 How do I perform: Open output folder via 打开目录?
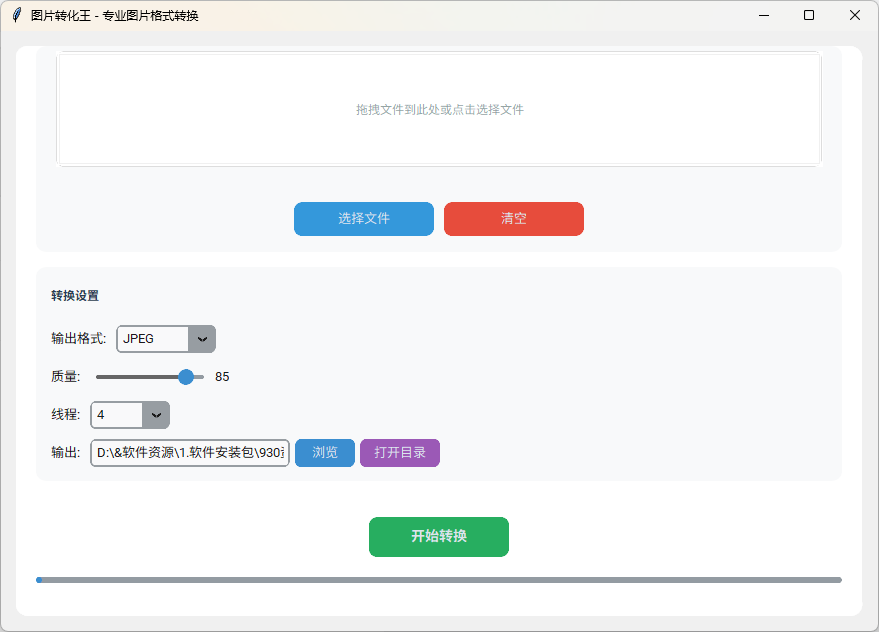tap(400, 453)
